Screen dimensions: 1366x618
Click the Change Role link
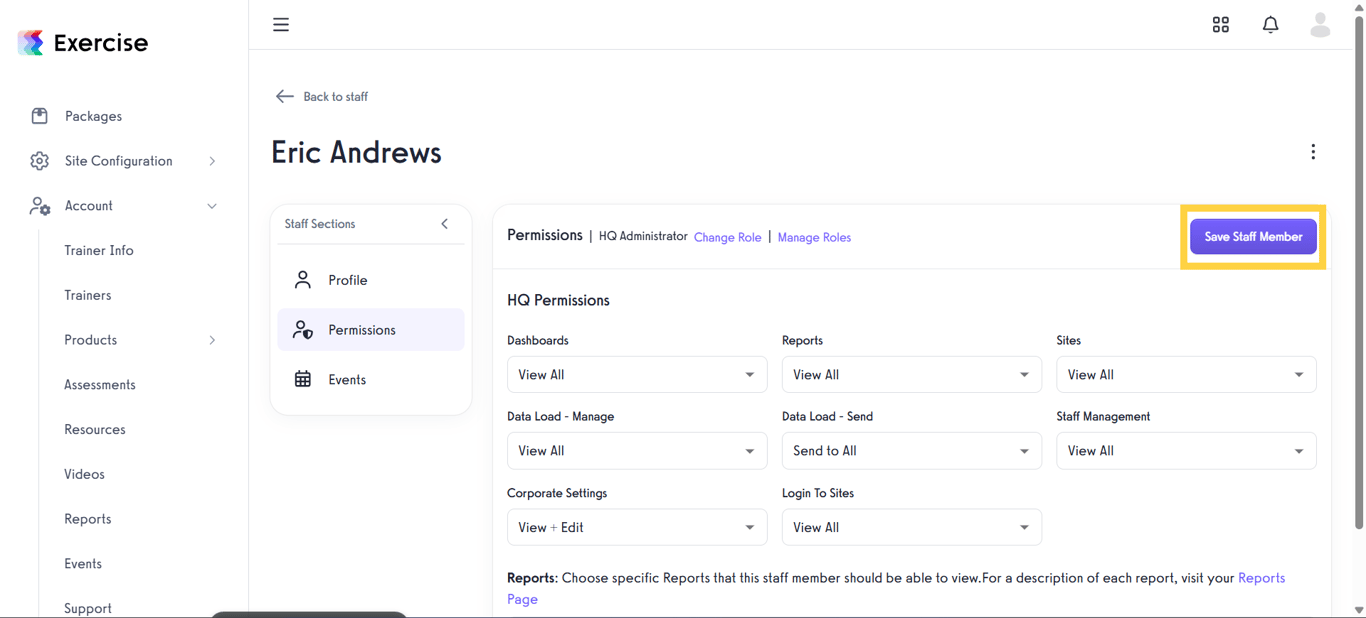pos(727,238)
